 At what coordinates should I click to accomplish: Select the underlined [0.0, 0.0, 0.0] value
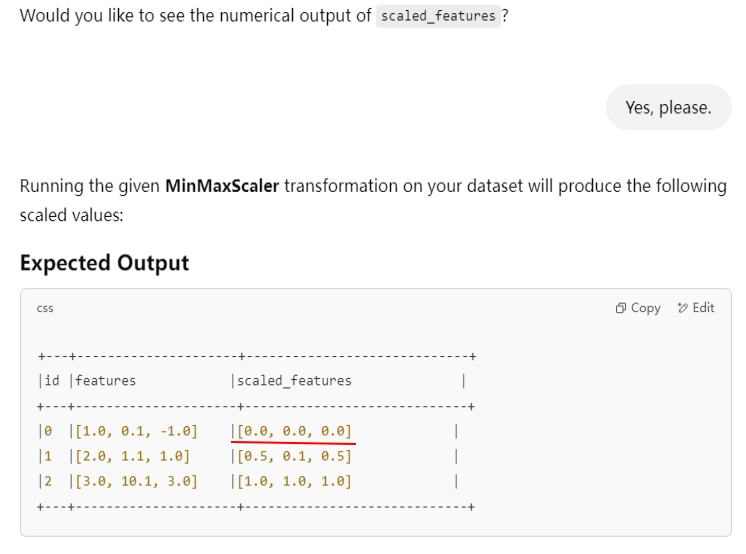[x=294, y=431]
